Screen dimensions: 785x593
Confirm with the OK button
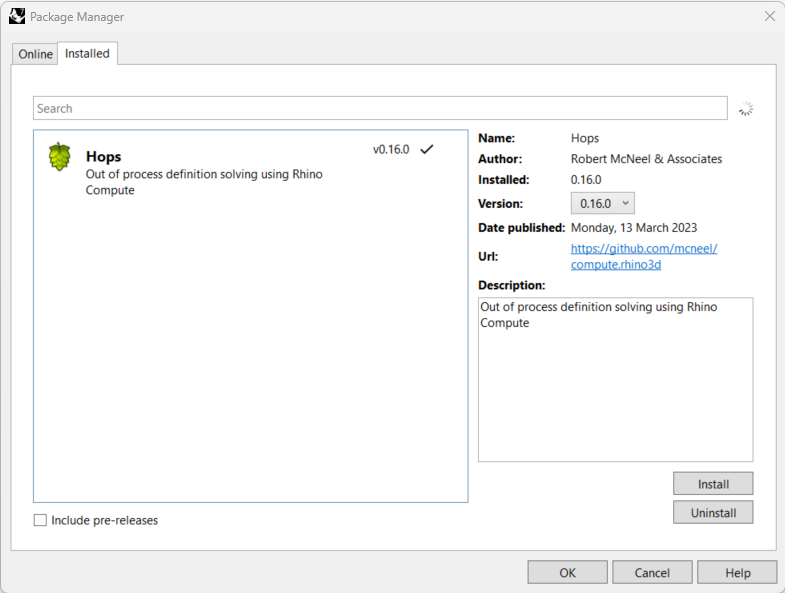click(x=567, y=572)
